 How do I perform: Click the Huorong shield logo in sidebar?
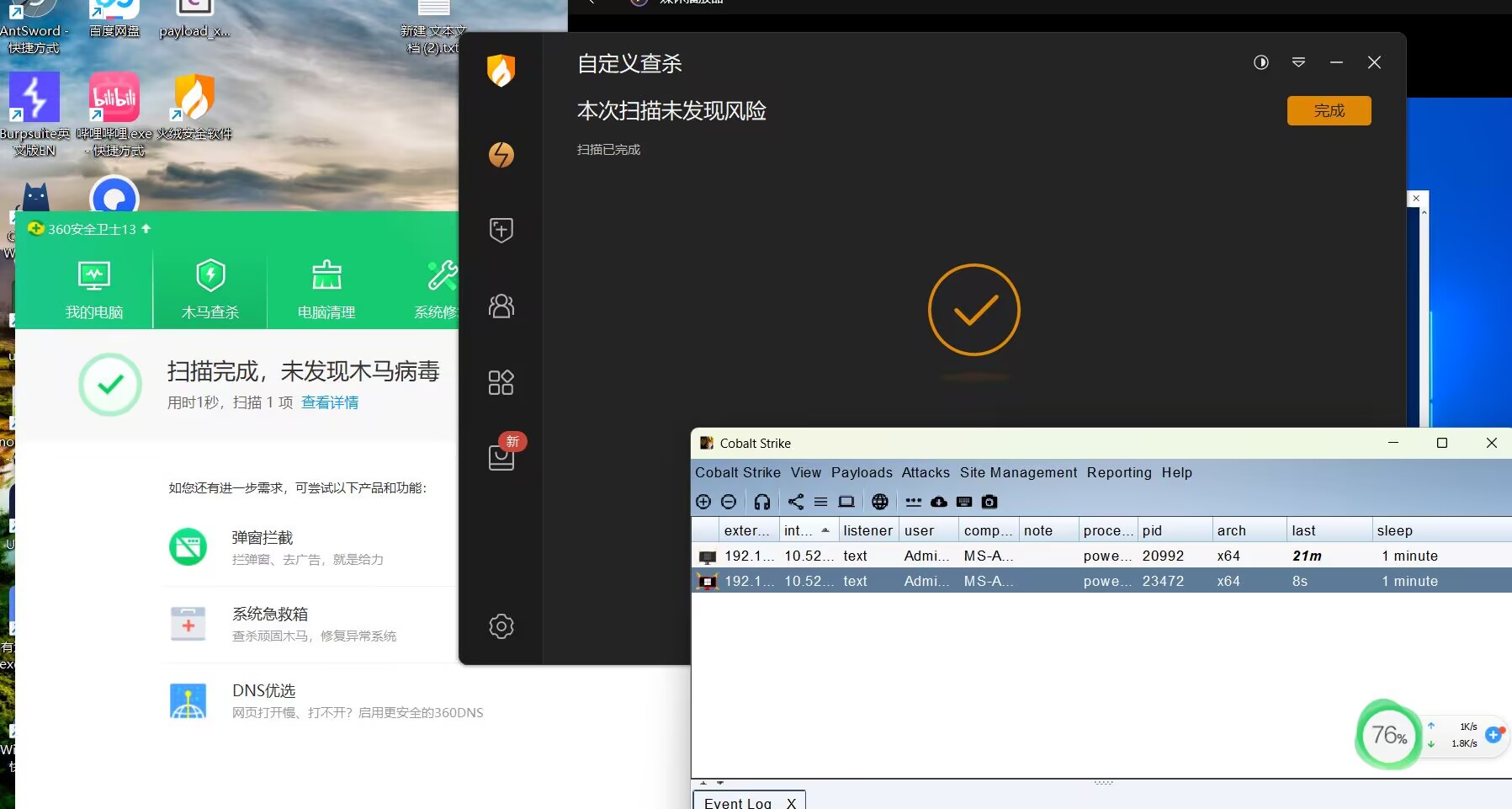[x=501, y=71]
